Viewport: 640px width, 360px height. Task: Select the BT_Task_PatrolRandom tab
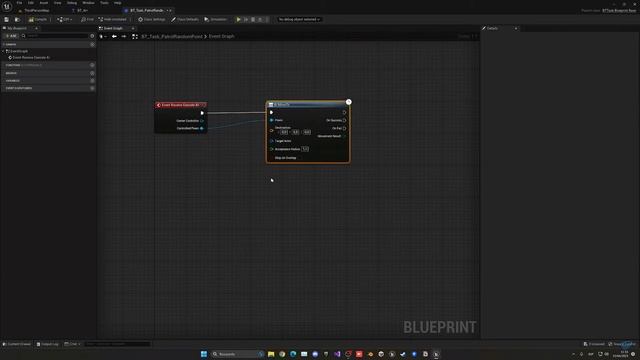pyautogui.click(x=147, y=10)
